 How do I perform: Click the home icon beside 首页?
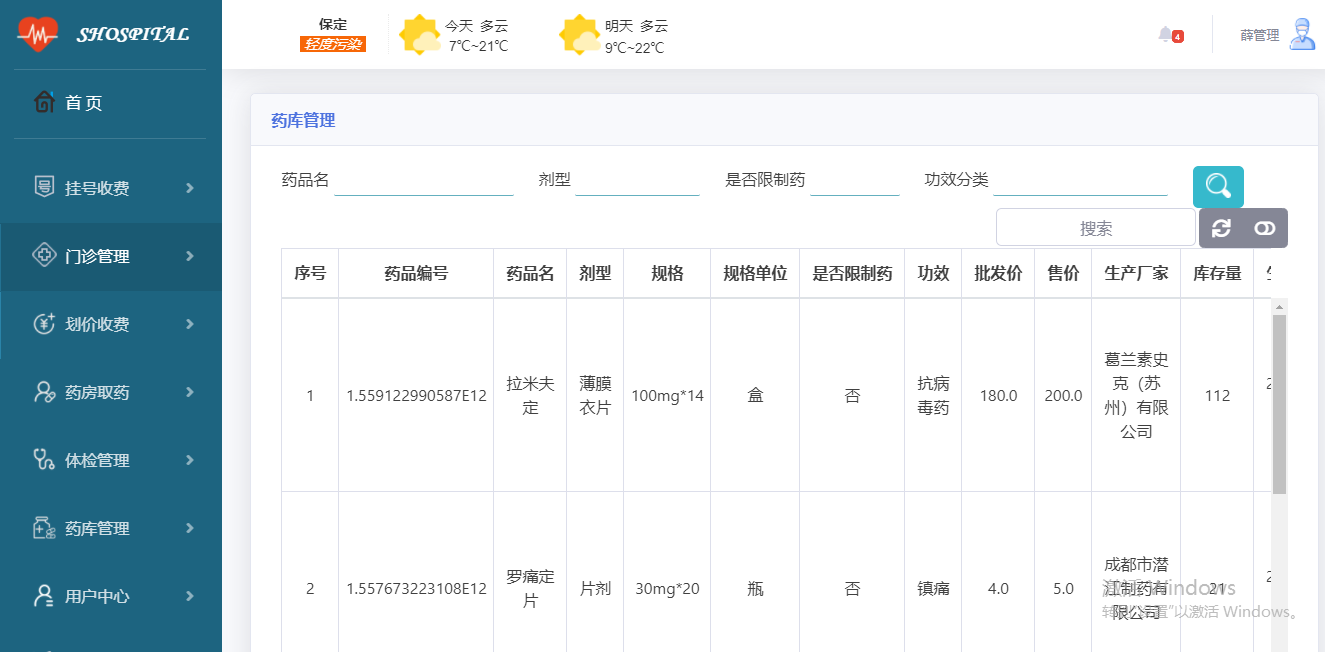click(x=44, y=102)
